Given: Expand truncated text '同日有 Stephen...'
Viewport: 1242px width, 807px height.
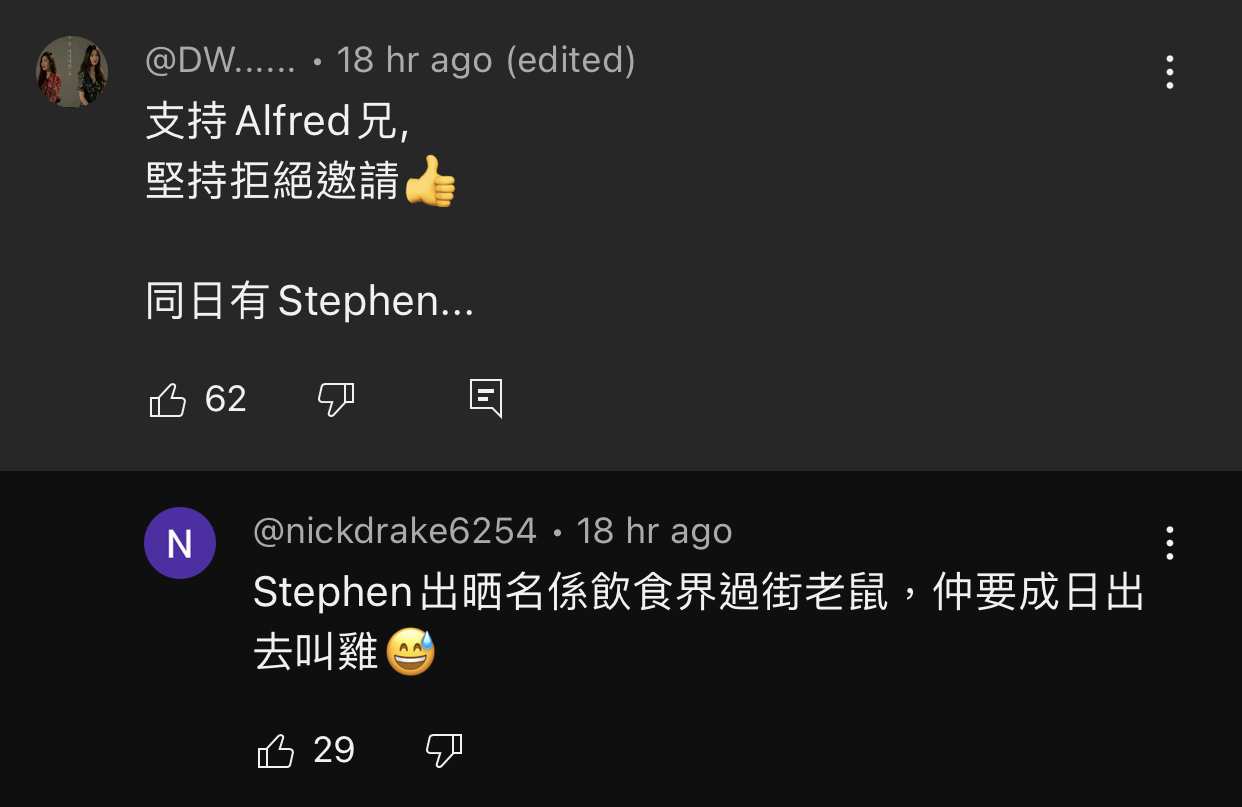Looking at the screenshot, I should (x=310, y=302).
